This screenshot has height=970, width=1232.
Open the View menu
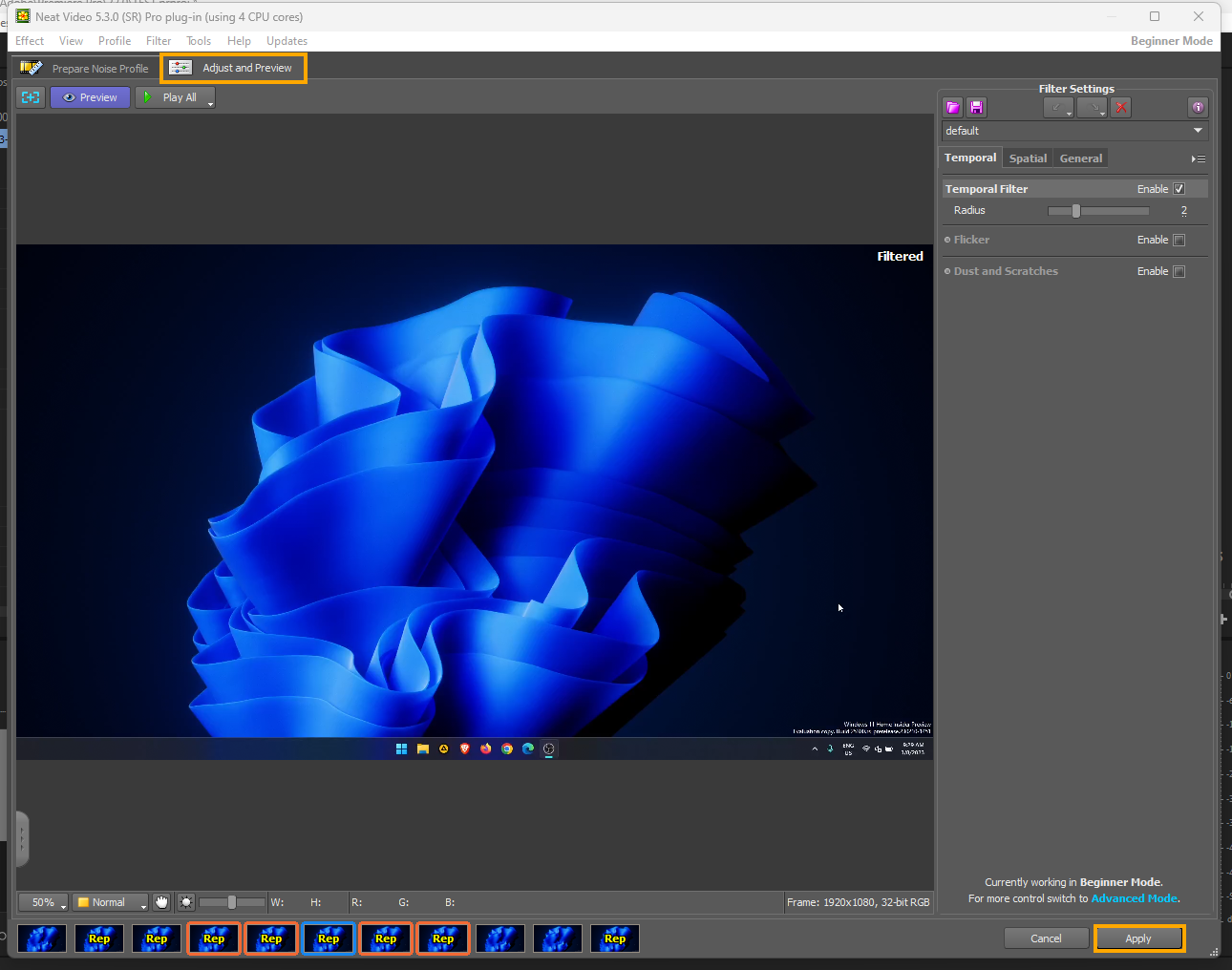point(71,41)
